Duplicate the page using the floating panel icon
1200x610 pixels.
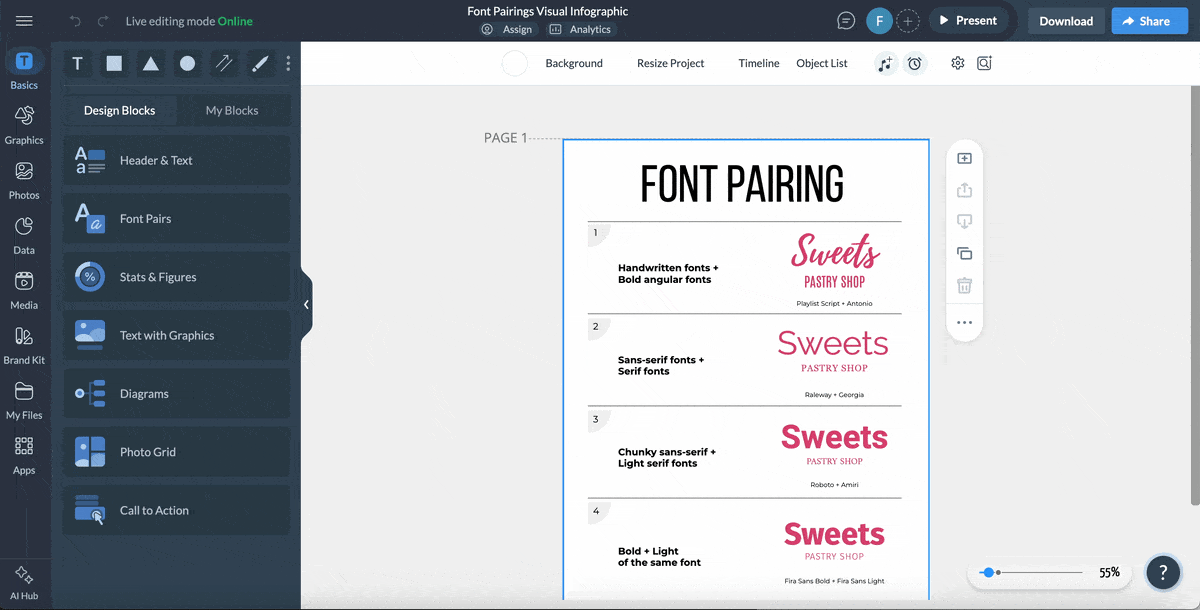(964, 253)
